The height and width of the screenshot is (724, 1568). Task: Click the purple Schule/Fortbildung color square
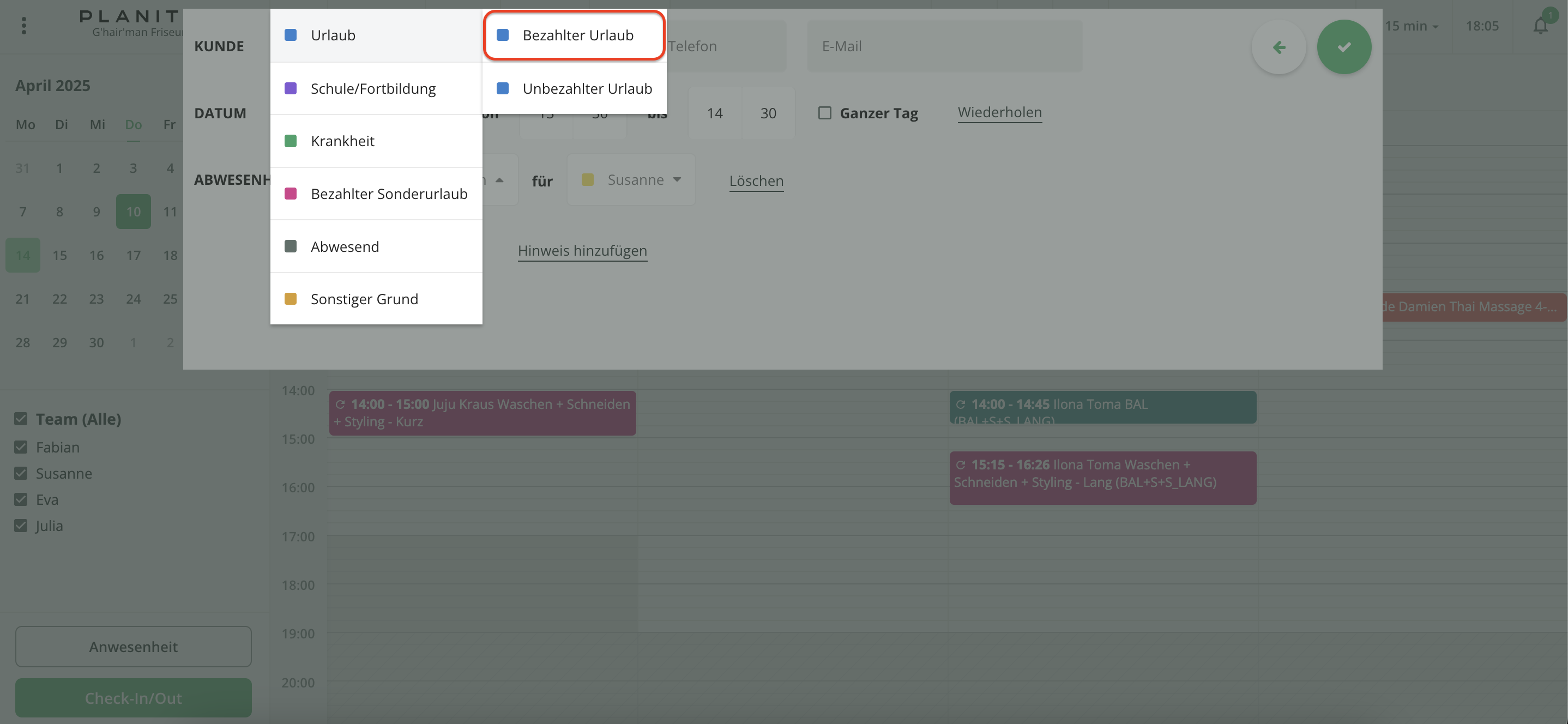(291, 88)
